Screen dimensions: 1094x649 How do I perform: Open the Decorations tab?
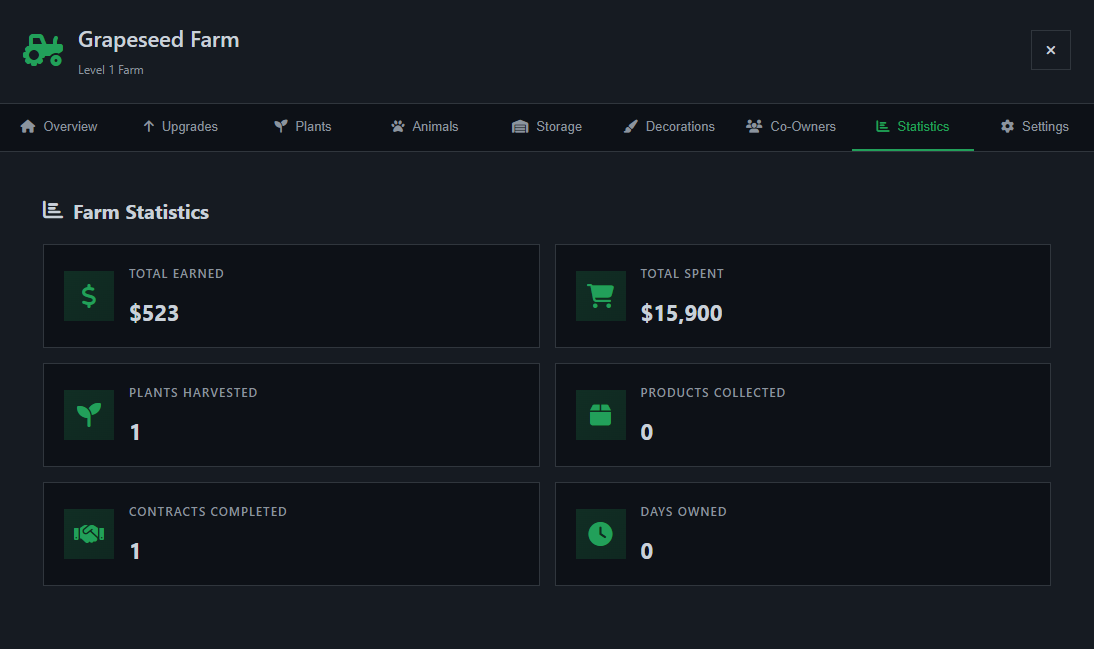669,127
